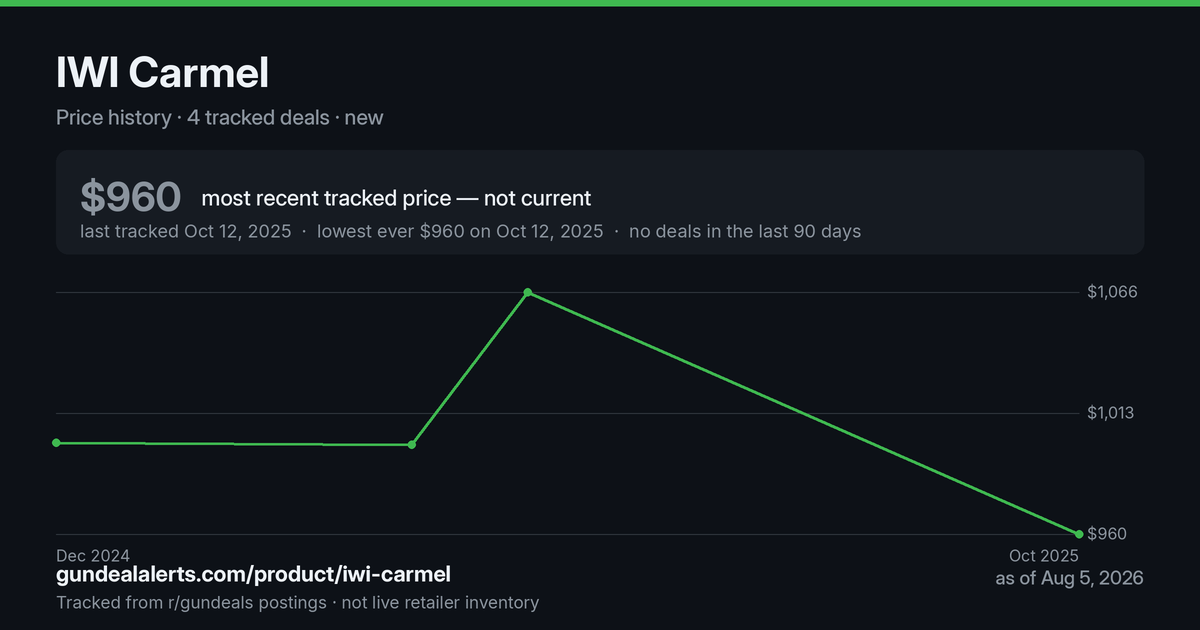Select the second data point before the price spike

[412, 444]
